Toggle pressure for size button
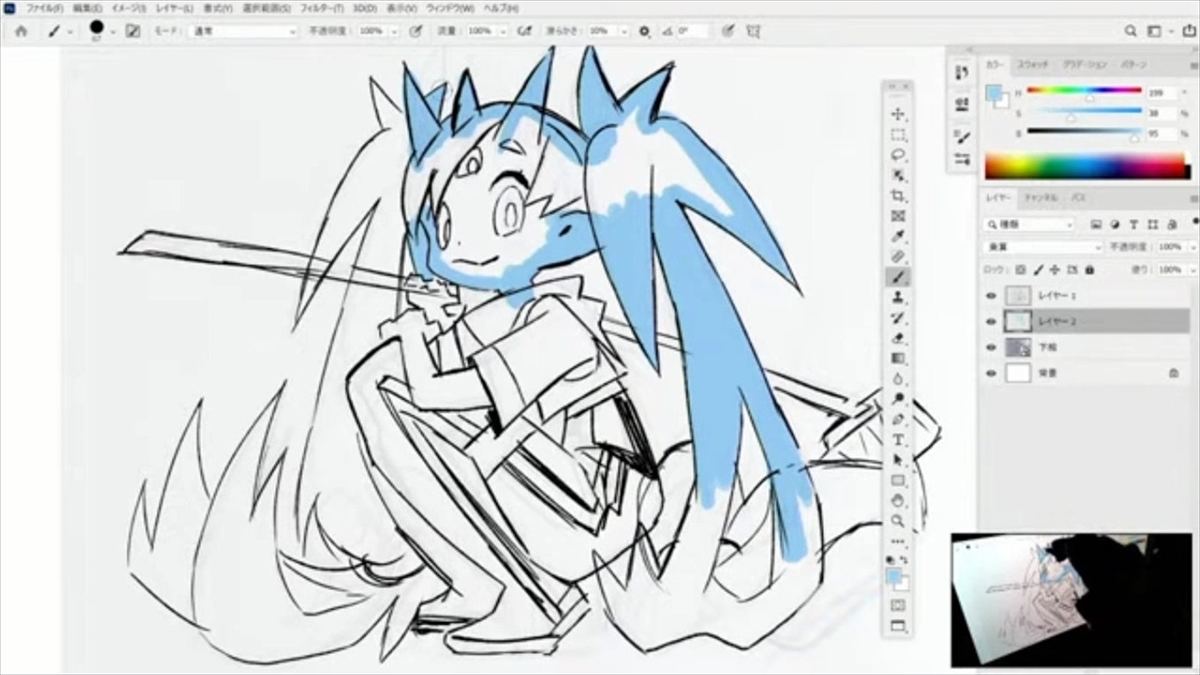The height and width of the screenshot is (675, 1200). point(729,31)
